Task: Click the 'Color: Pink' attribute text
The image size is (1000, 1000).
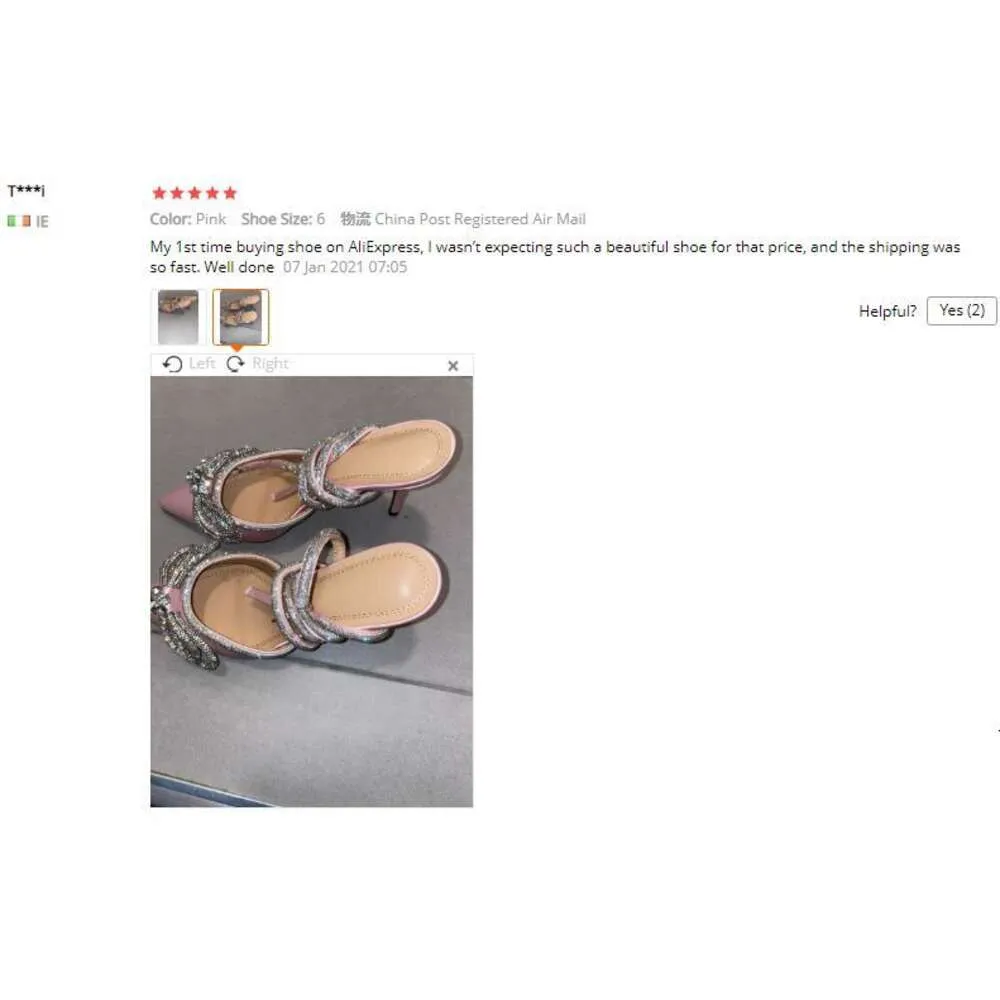Action: (x=188, y=219)
